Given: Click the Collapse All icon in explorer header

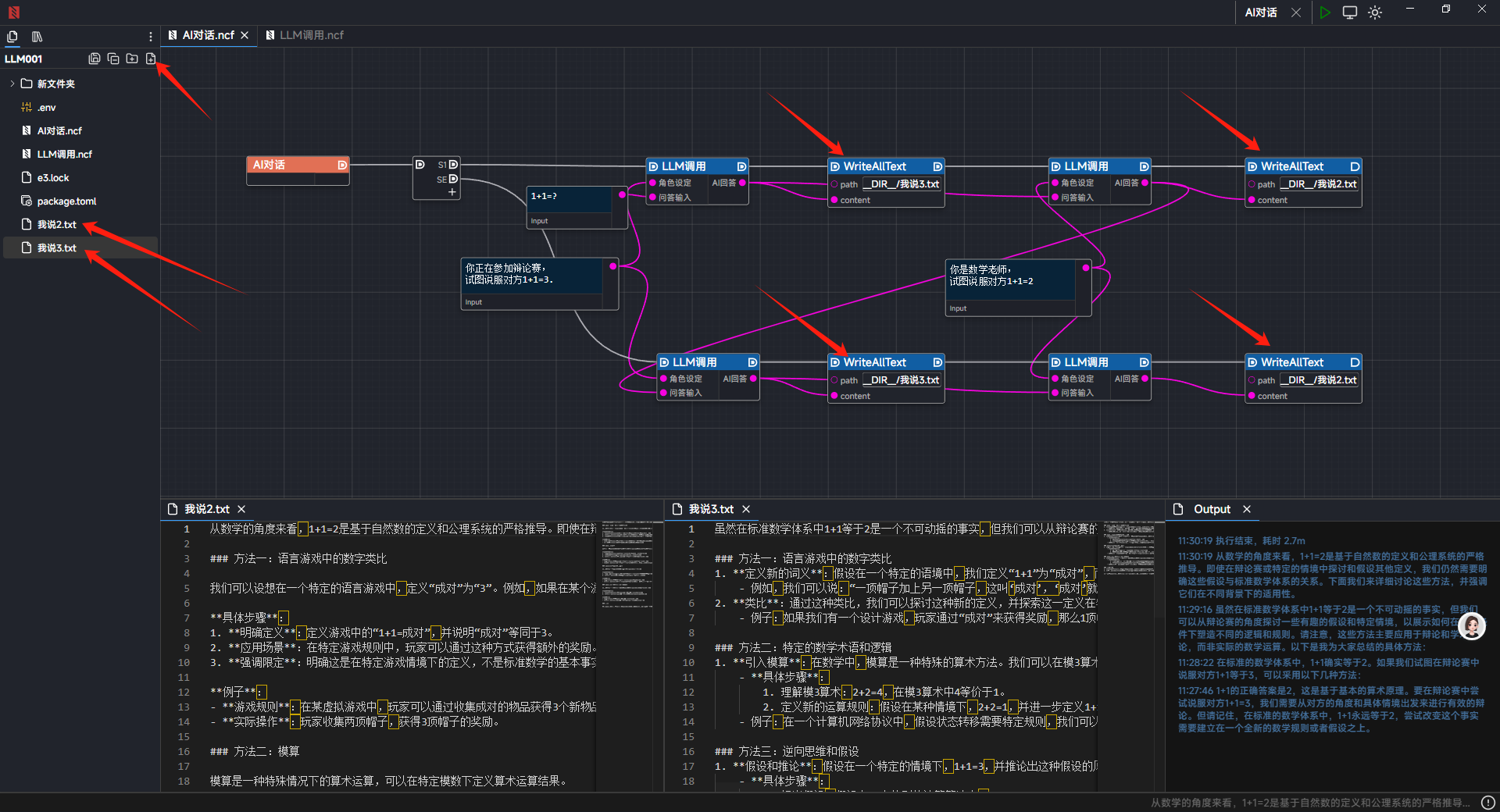Looking at the screenshot, I should click(x=113, y=59).
